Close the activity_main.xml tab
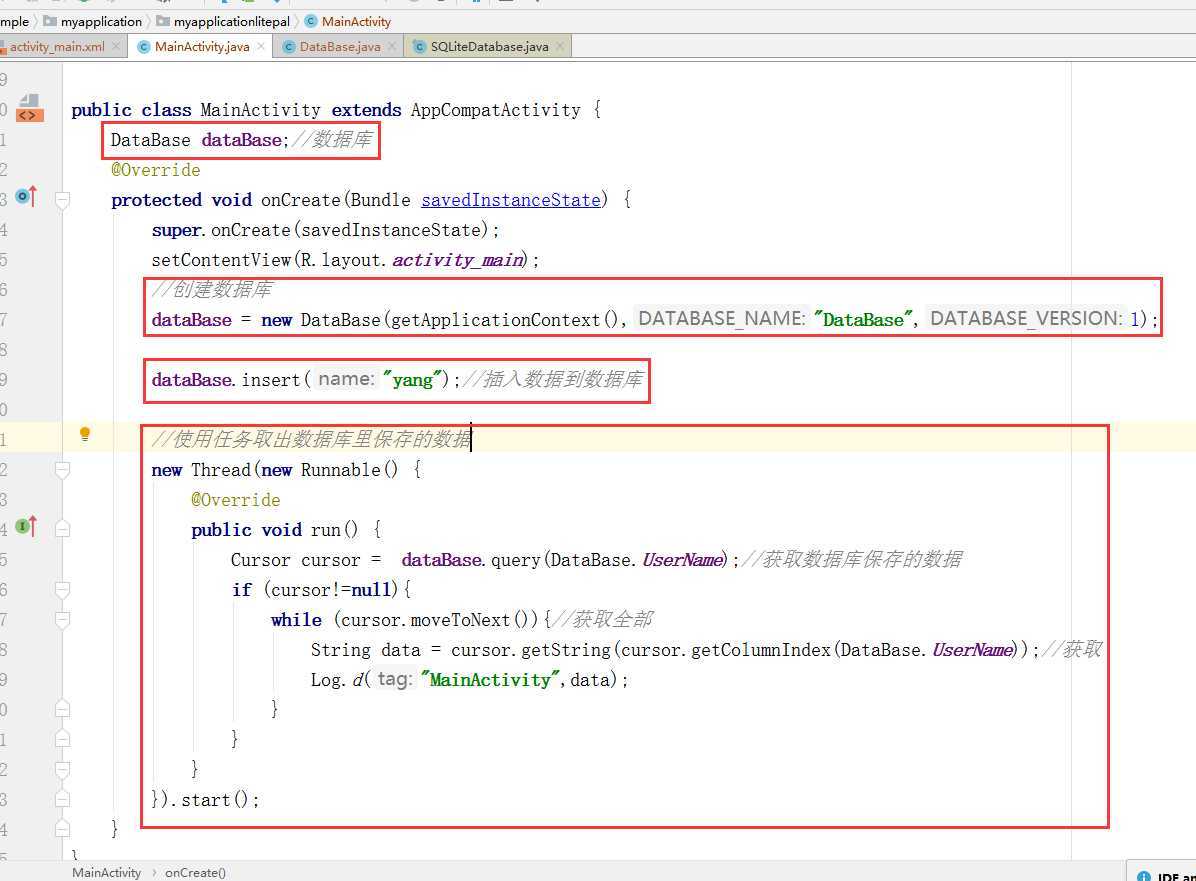The height and width of the screenshot is (881, 1196). 116,46
